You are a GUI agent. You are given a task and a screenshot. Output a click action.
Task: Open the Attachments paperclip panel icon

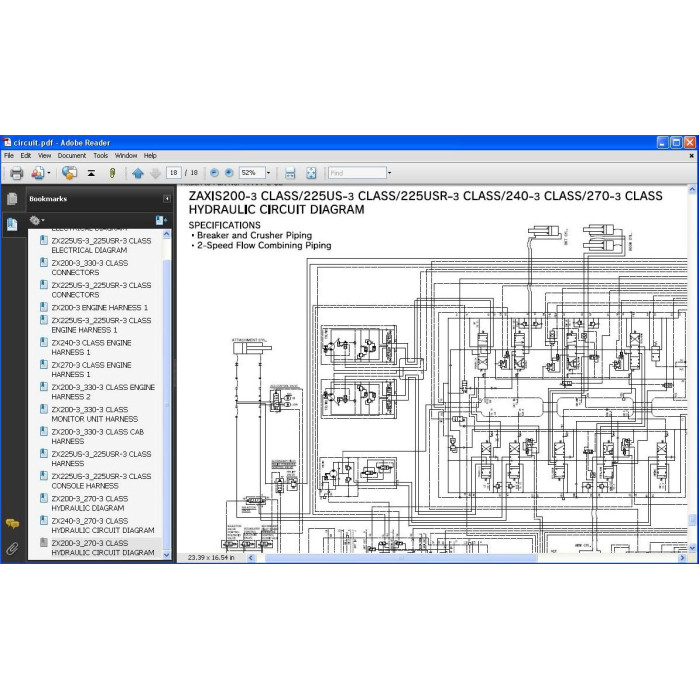point(12,548)
